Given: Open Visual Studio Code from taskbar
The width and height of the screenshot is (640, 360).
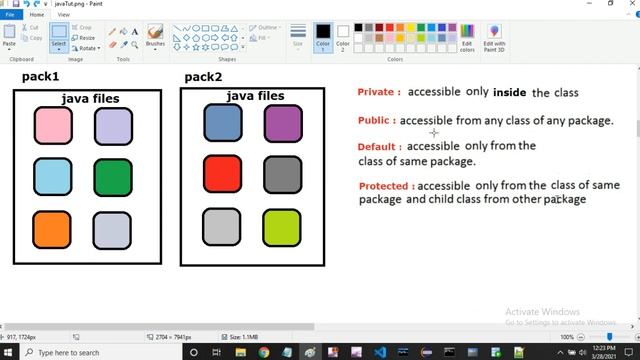Looking at the screenshot, I should pyautogui.click(x=380, y=352).
